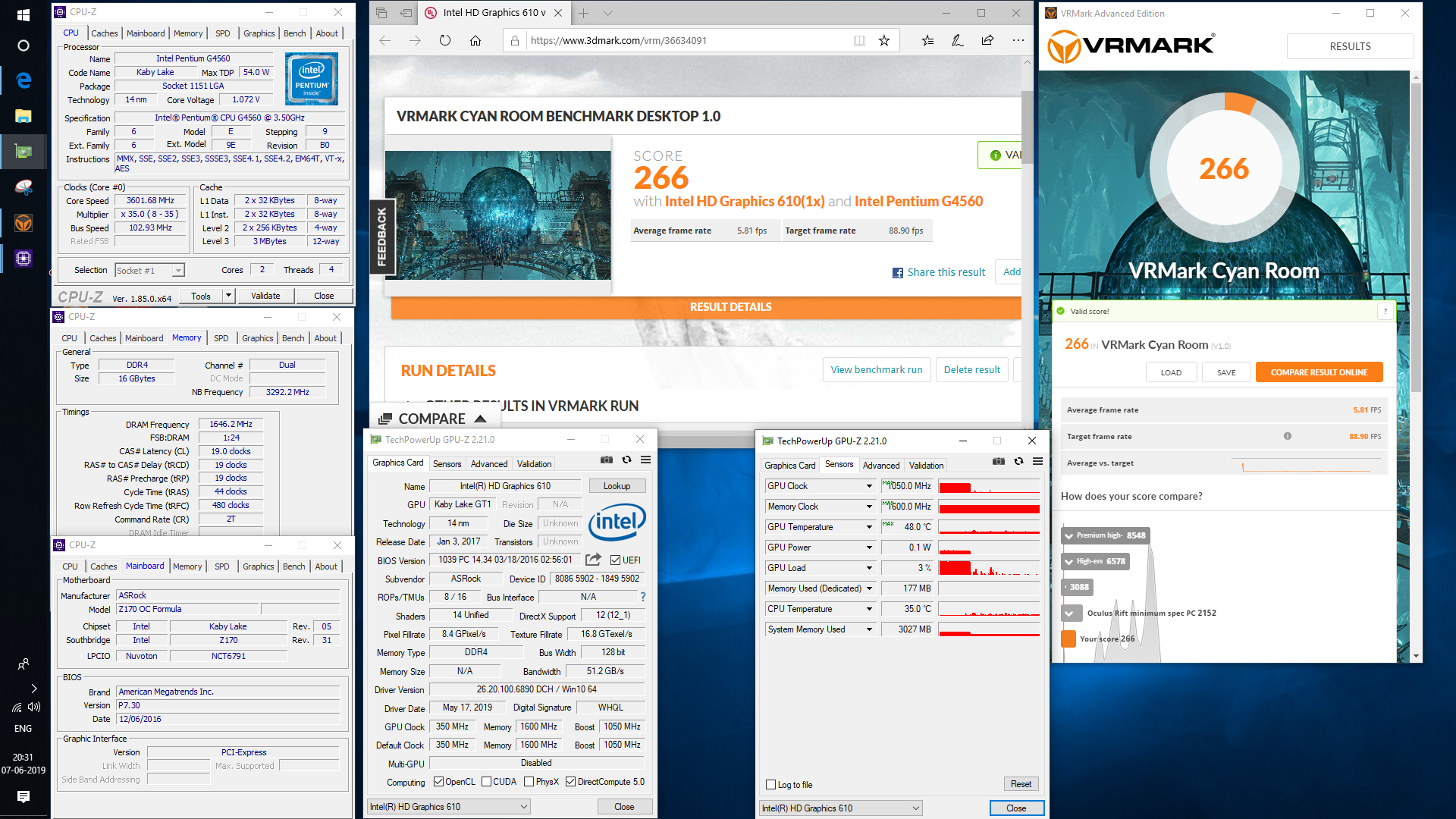Click Share this result link
The image size is (1456, 819).
pyautogui.click(x=939, y=272)
